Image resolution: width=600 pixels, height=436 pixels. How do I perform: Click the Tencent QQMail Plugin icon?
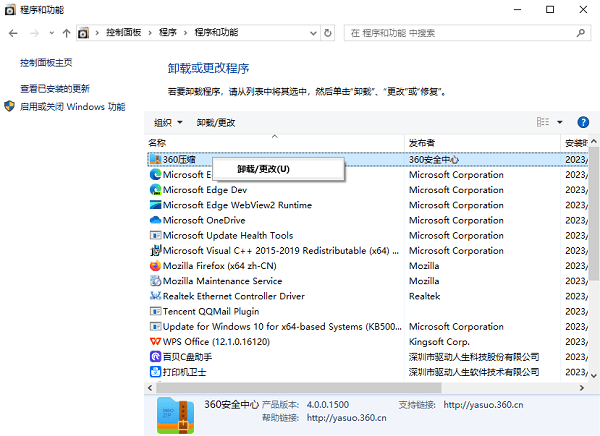[x=155, y=311]
